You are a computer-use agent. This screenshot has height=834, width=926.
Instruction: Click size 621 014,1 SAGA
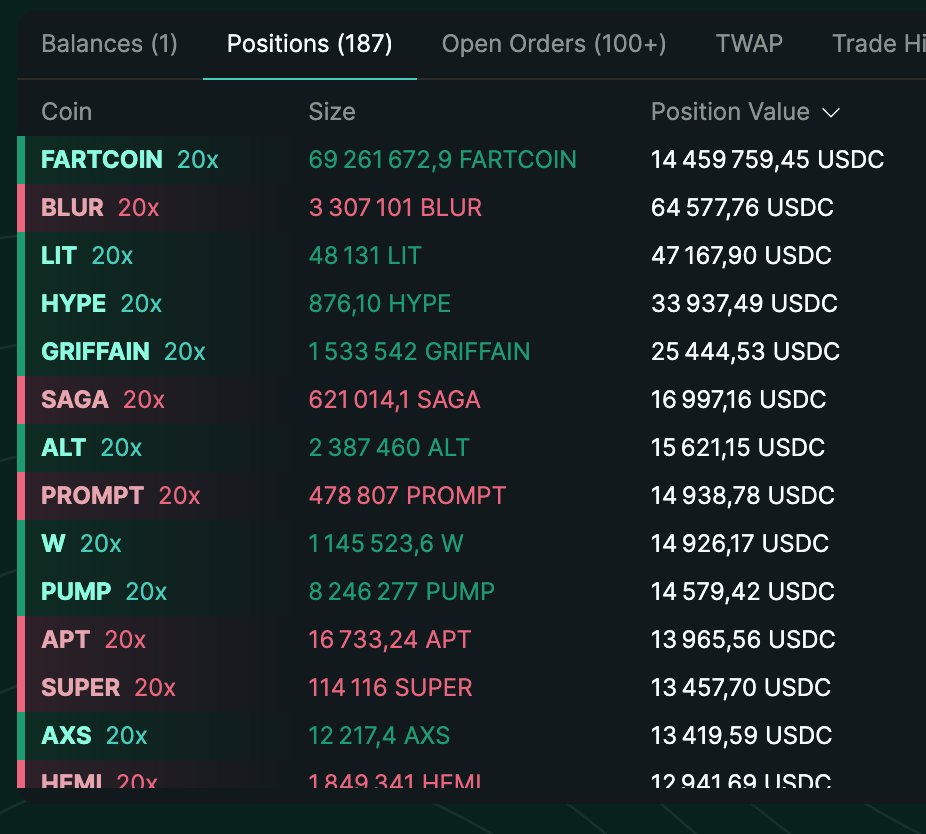click(394, 399)
